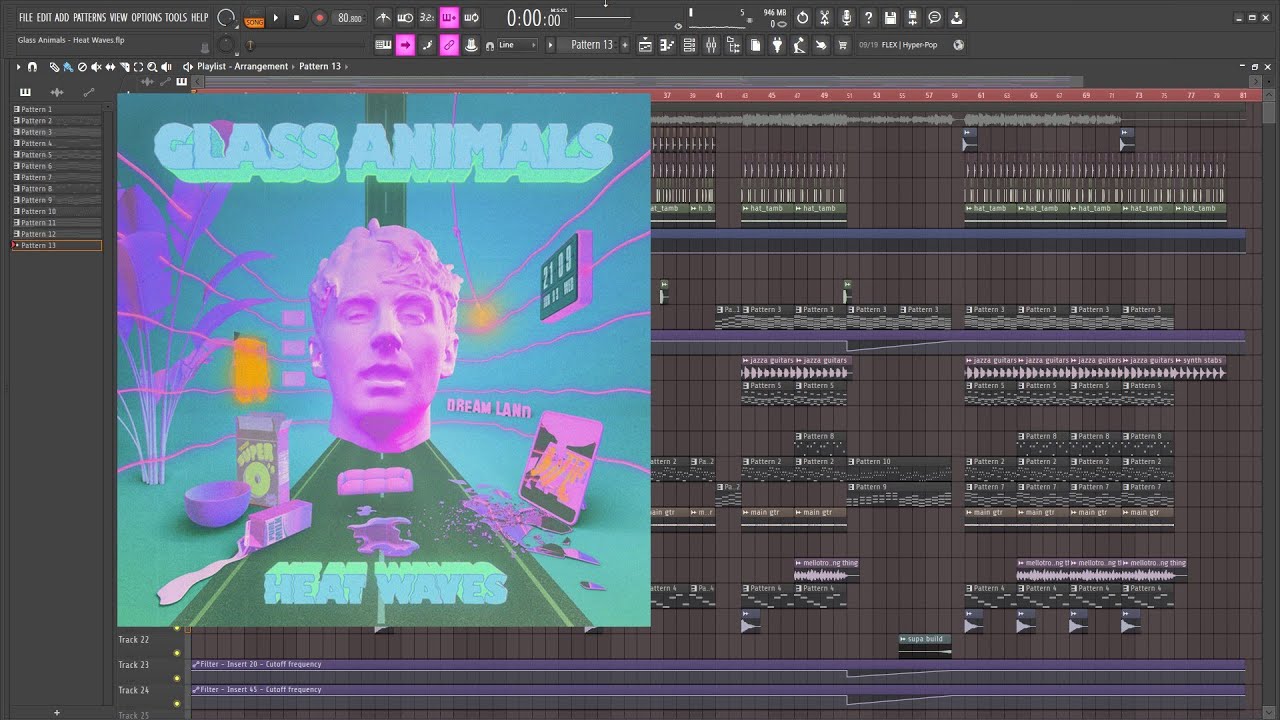
Task: Select the playlist Slice tool
Action: [124, 66]
